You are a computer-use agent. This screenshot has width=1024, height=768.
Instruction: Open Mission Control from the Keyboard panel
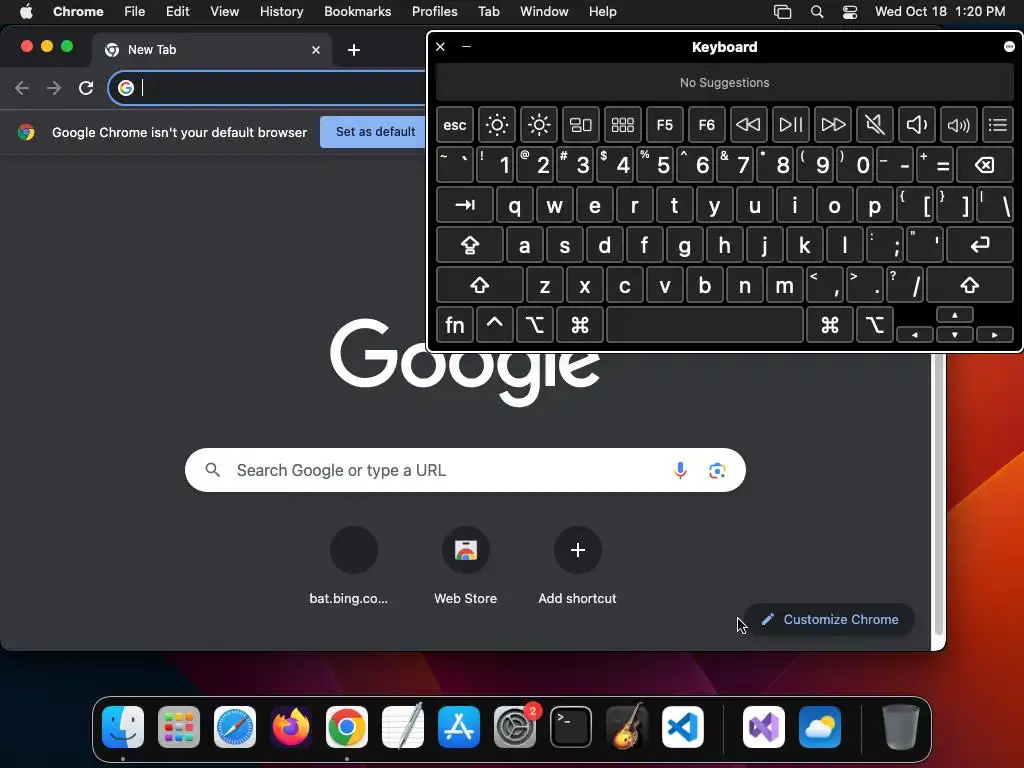581,125
